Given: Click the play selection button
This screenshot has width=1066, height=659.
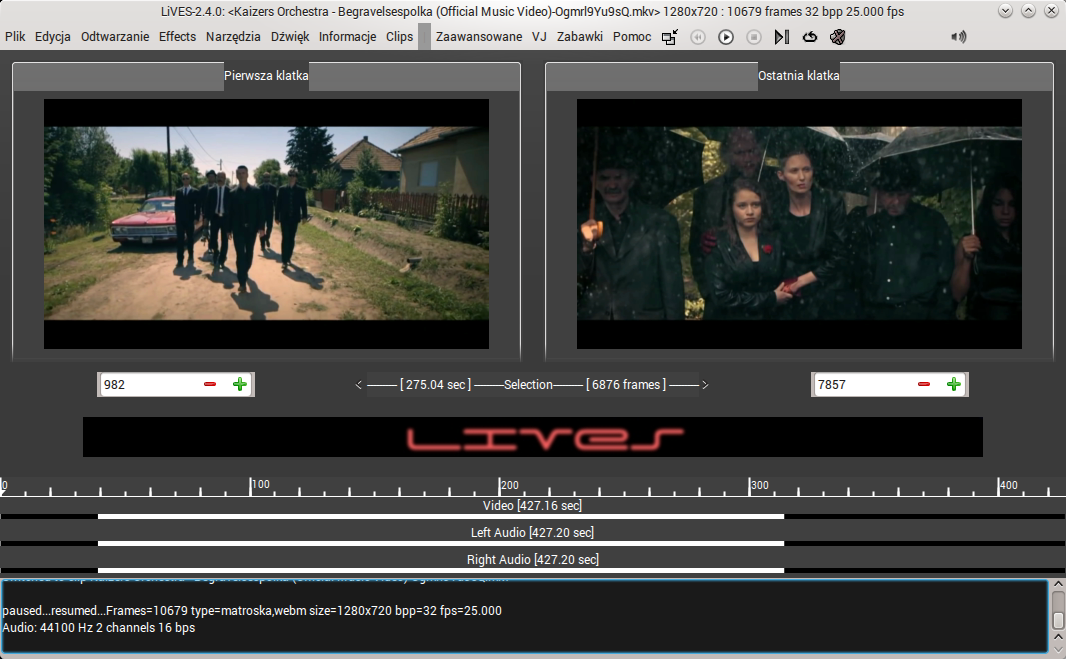Looking at the screenshot, I should tap(782, 37).
